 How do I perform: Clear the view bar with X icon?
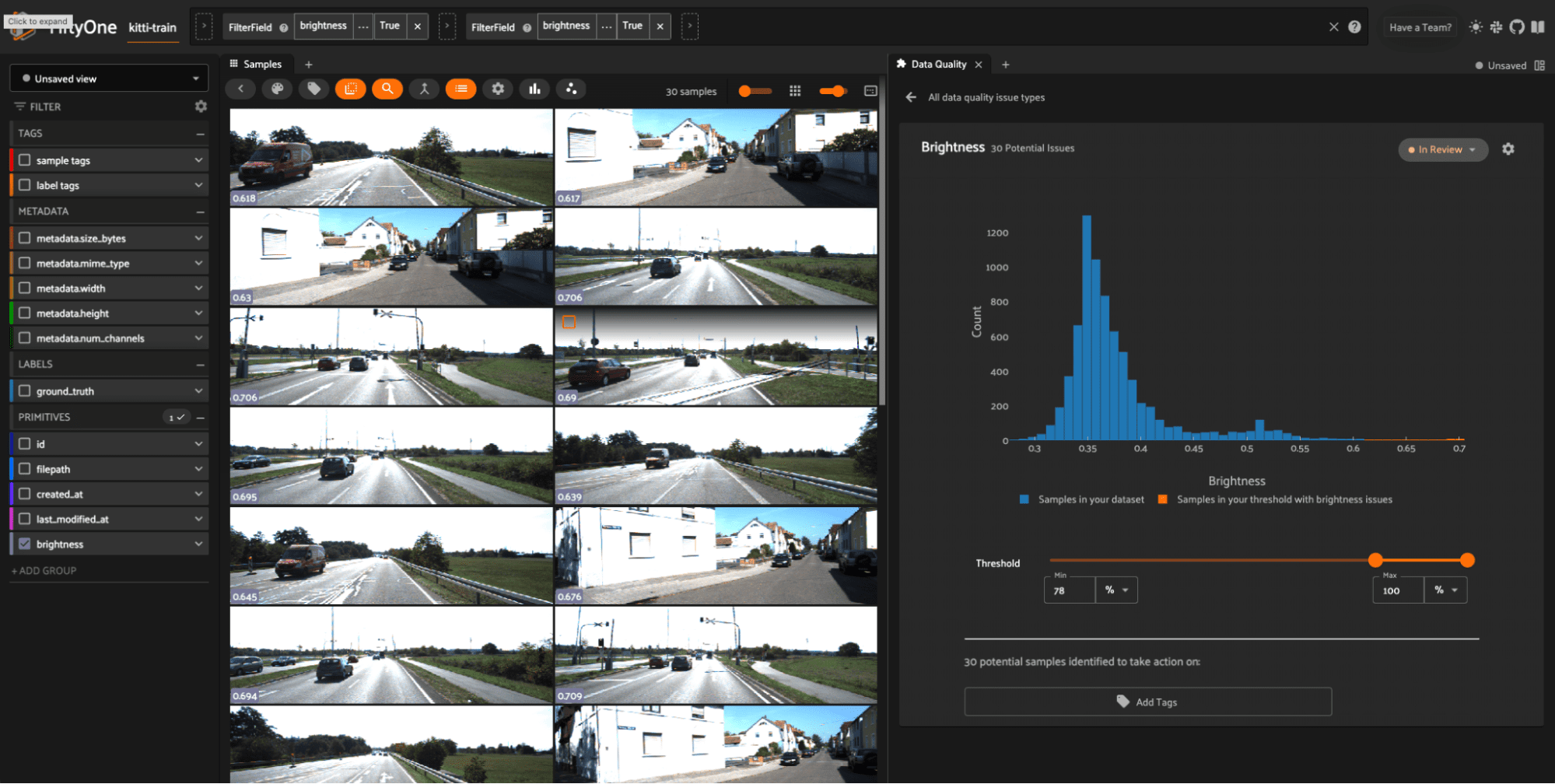point(1334,27)
